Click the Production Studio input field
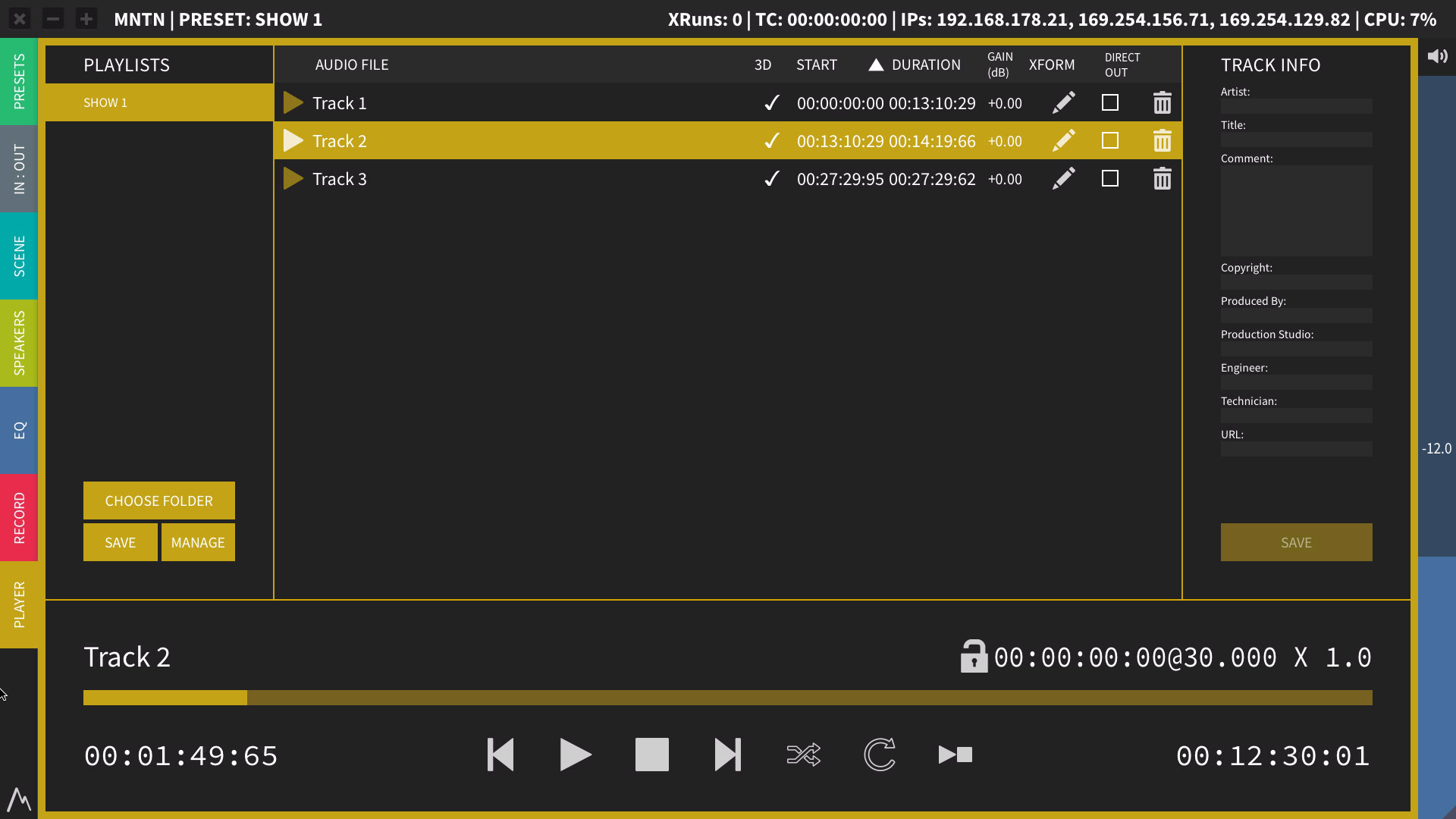The image size is (1456, 819). click(1296, 349)
